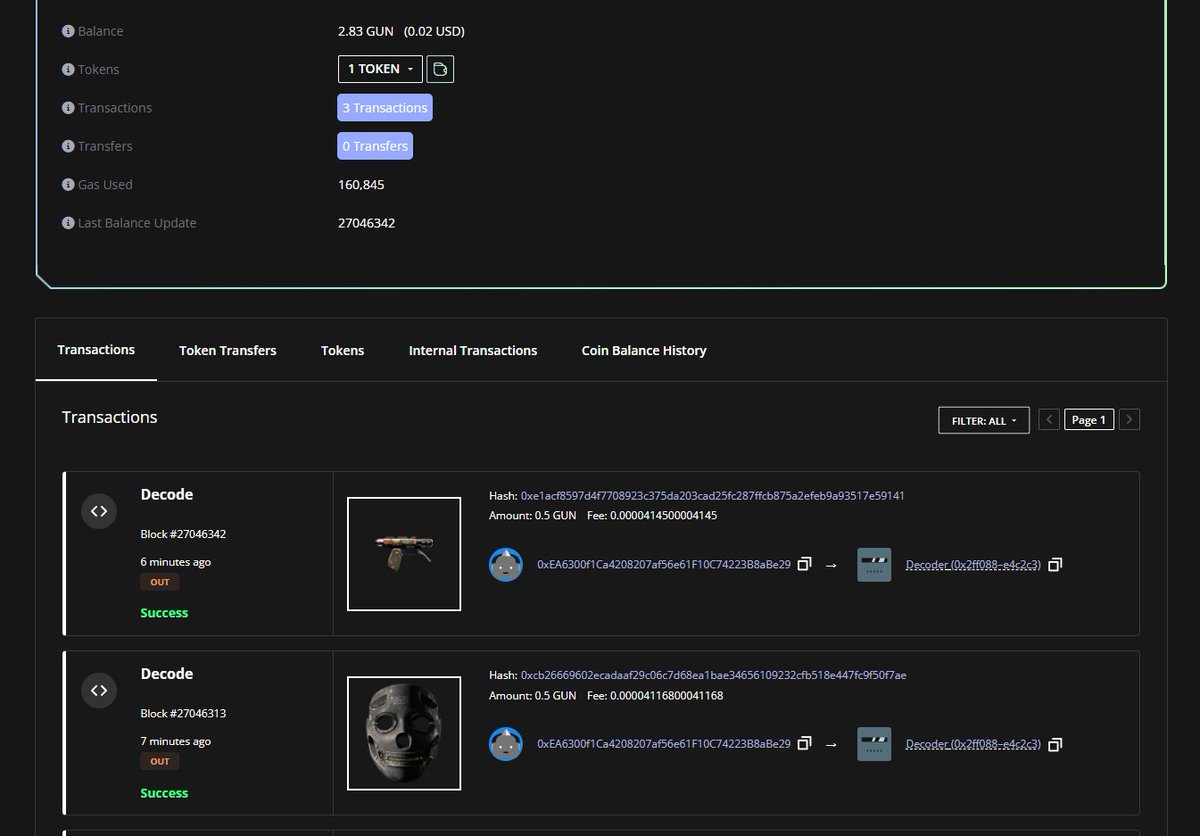The image size is (1200, 836).
Task: Open transaction hash starting 0xcb26669602
Action: [x=714, y=675]
